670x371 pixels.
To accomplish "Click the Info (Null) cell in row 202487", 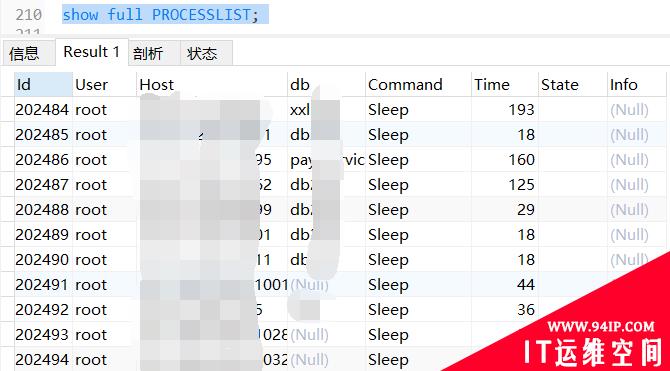I will click(x=629, y=185).
